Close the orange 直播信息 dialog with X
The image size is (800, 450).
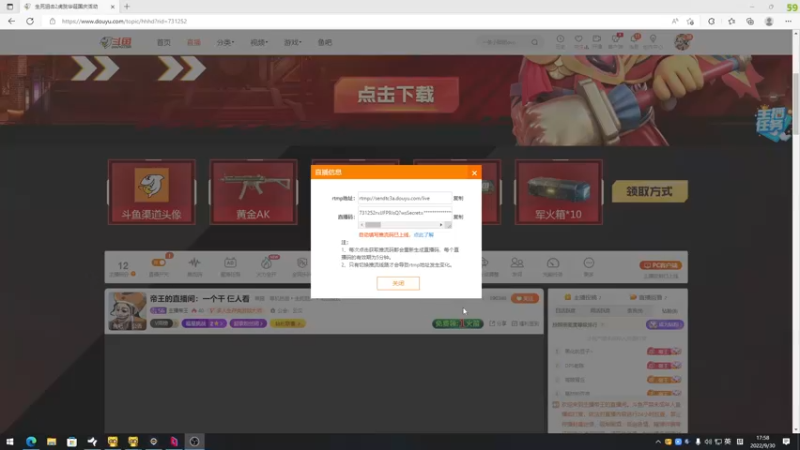tap(474, 173)
